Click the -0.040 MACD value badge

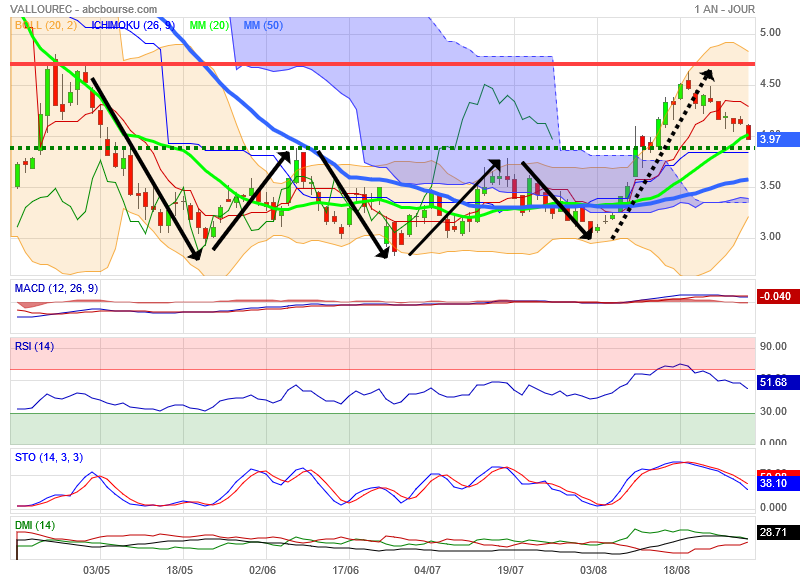point(778,296)
